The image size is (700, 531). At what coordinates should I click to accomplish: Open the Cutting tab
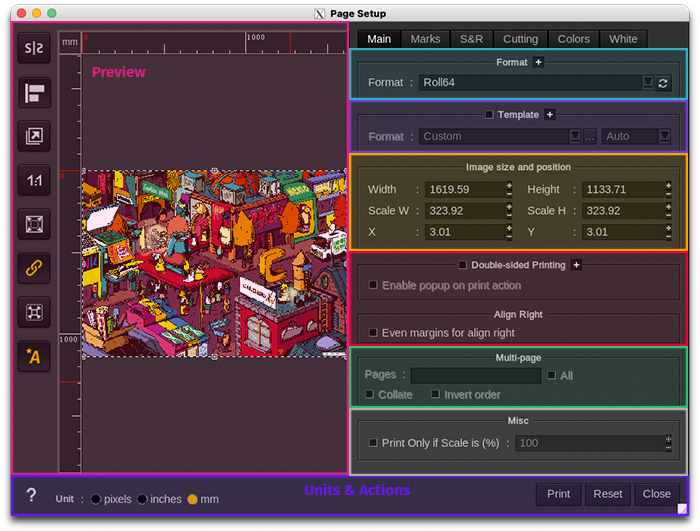[x=521, y=39]
